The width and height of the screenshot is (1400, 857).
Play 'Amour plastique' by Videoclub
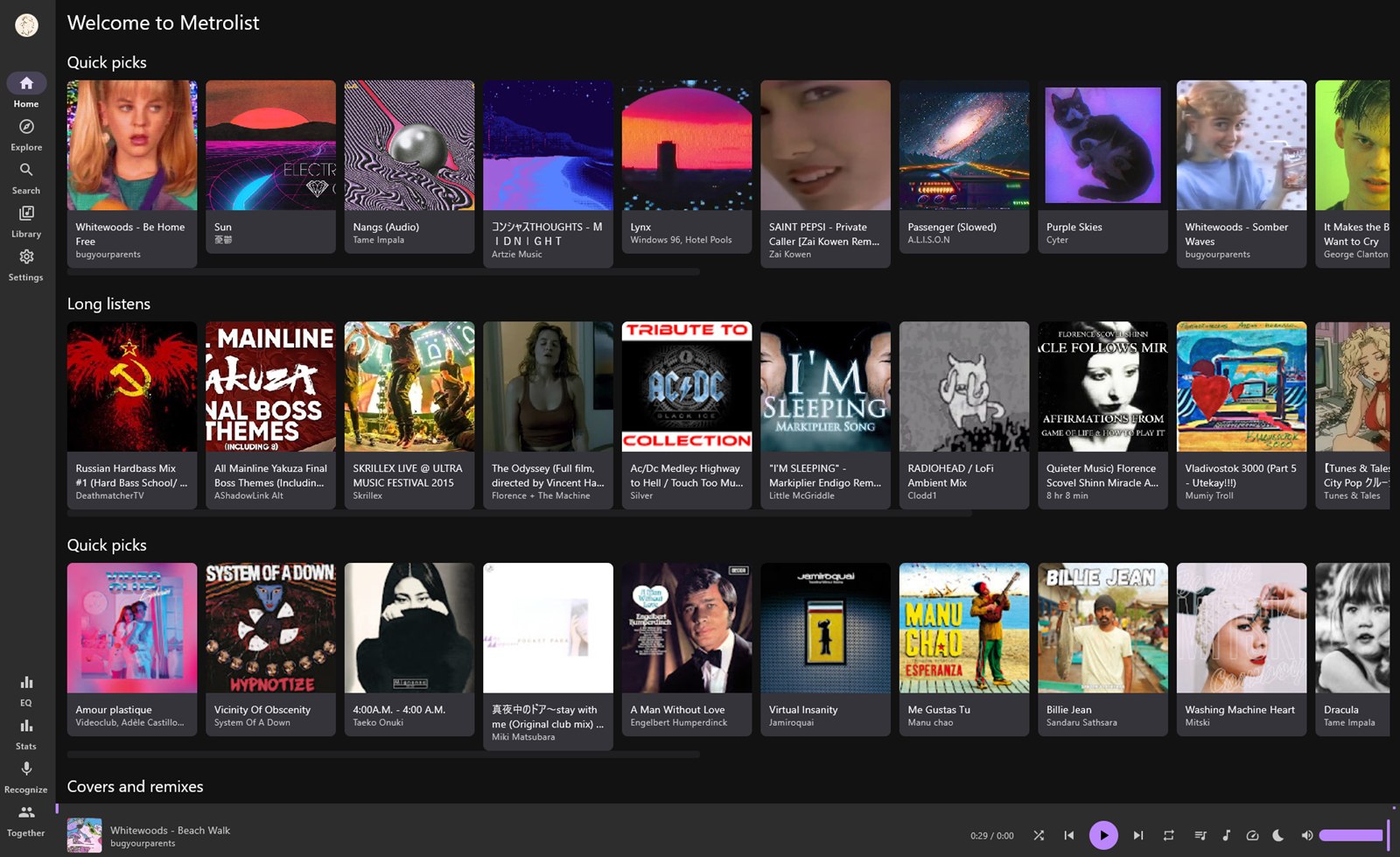[132, 649]
